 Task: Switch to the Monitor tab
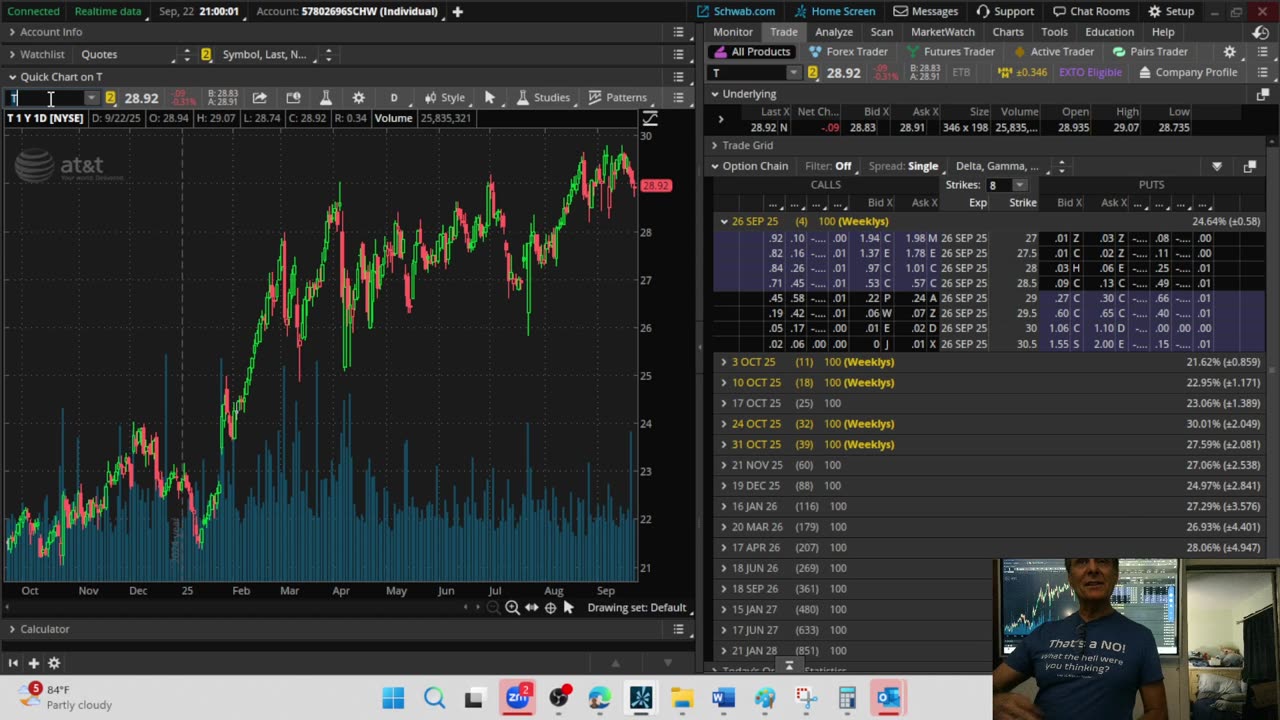coord(733,32)
